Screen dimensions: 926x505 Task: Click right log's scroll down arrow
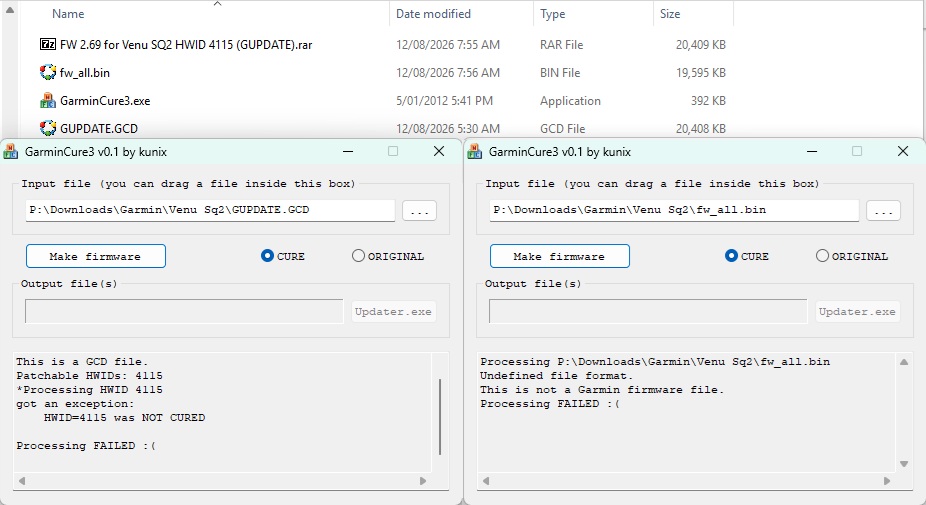pos(904,464)
